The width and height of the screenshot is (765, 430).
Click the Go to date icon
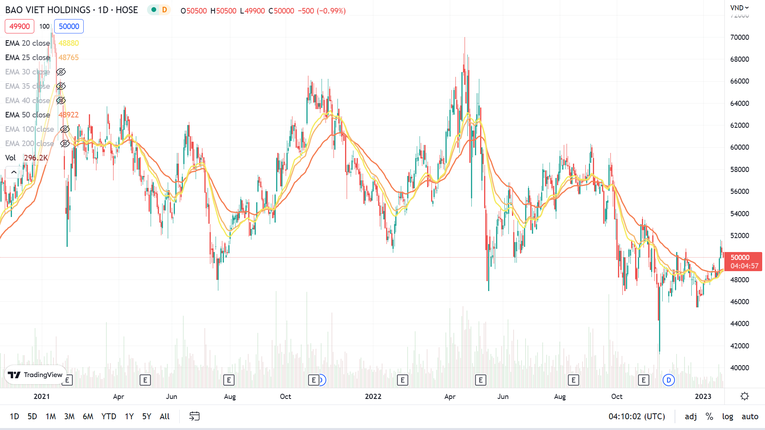[x=195, y=416]
